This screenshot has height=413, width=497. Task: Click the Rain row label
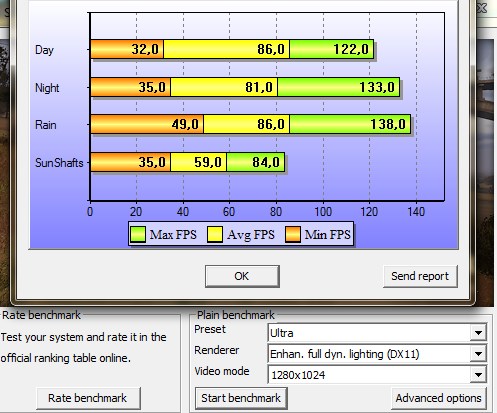tap(46, 125)
